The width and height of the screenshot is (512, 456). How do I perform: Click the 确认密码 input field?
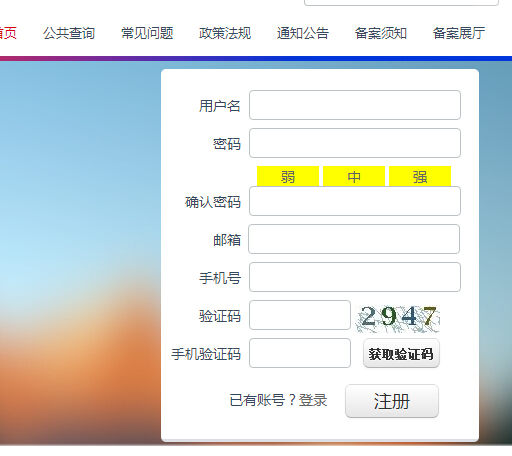click(355, 201)
